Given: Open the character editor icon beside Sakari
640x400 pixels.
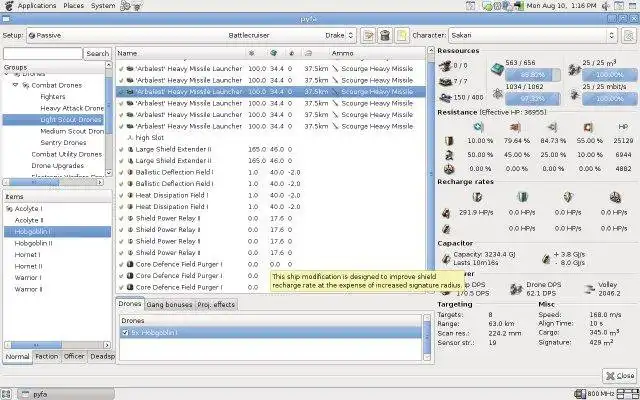Looking at the screenshot, I should pos(629,36).
